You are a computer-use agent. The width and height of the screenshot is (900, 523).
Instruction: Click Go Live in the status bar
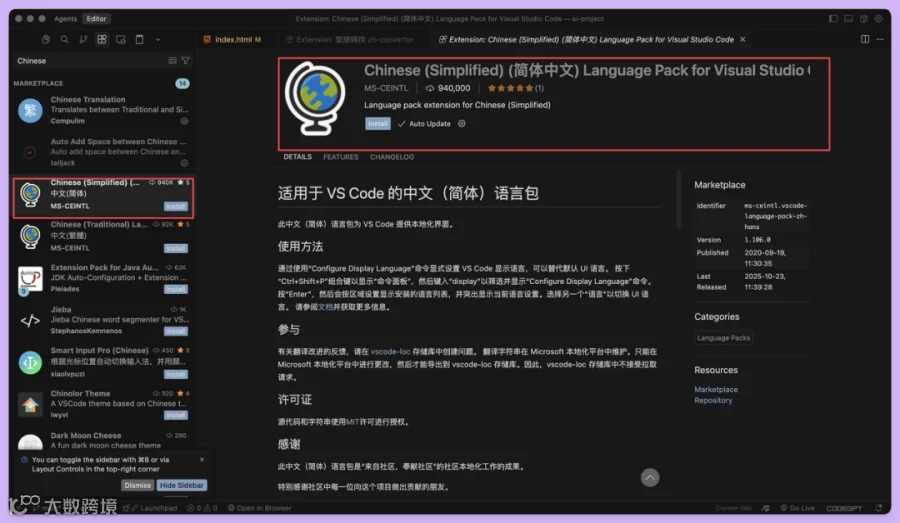click(797, 508)
